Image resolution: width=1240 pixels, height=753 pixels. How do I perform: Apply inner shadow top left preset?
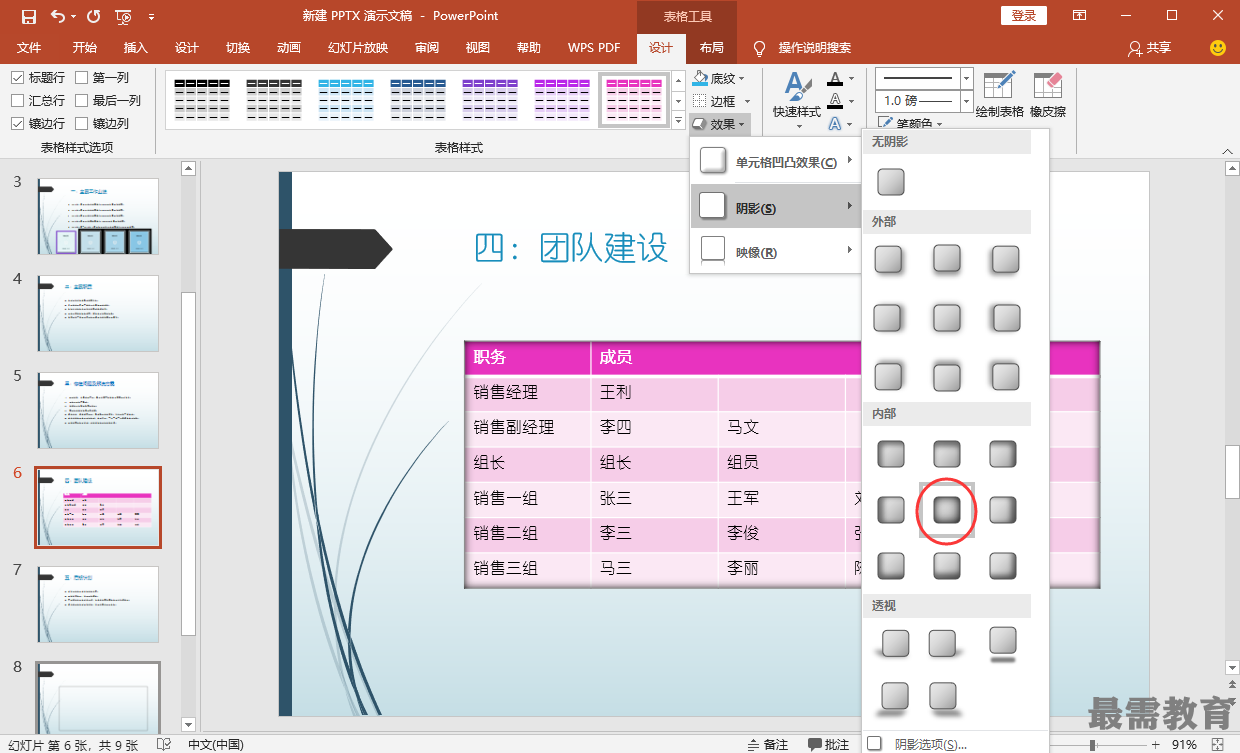pos(890,453)
